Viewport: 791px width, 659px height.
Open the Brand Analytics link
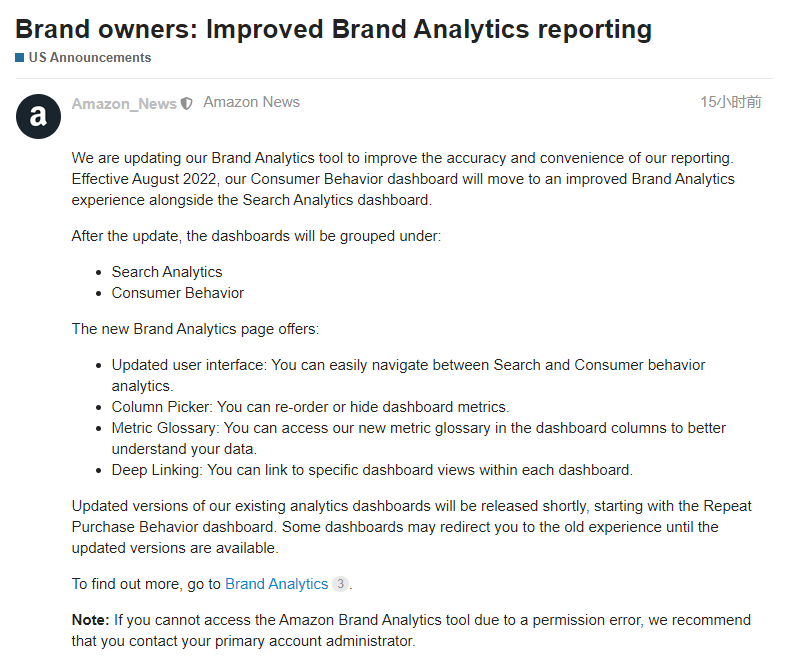pyautogui.click(x=276, y=584)
